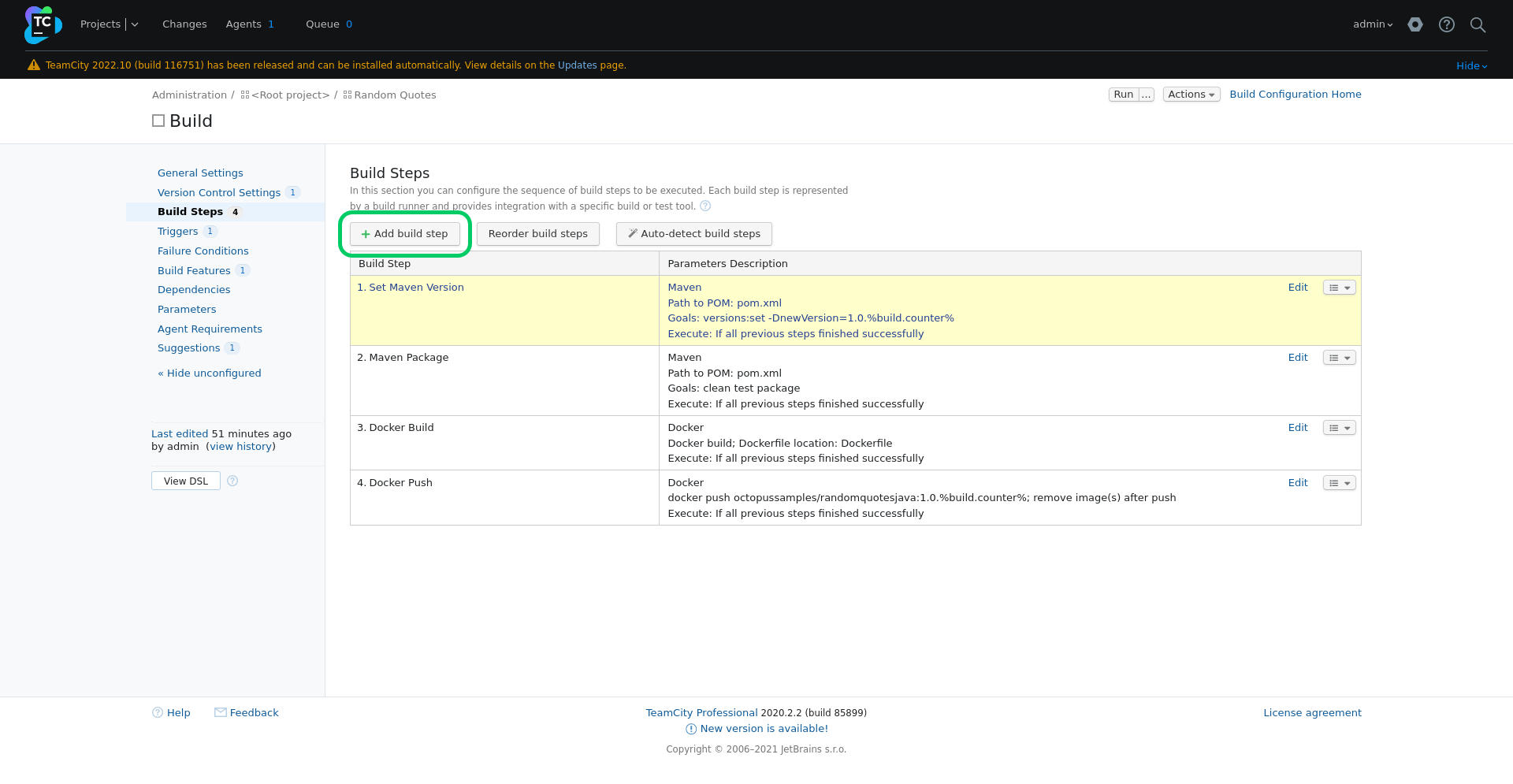Image resolution: width=1513 pixels, height=784 pixels.
Task: Click the TeamCity logo in the header
Action: 43,24
